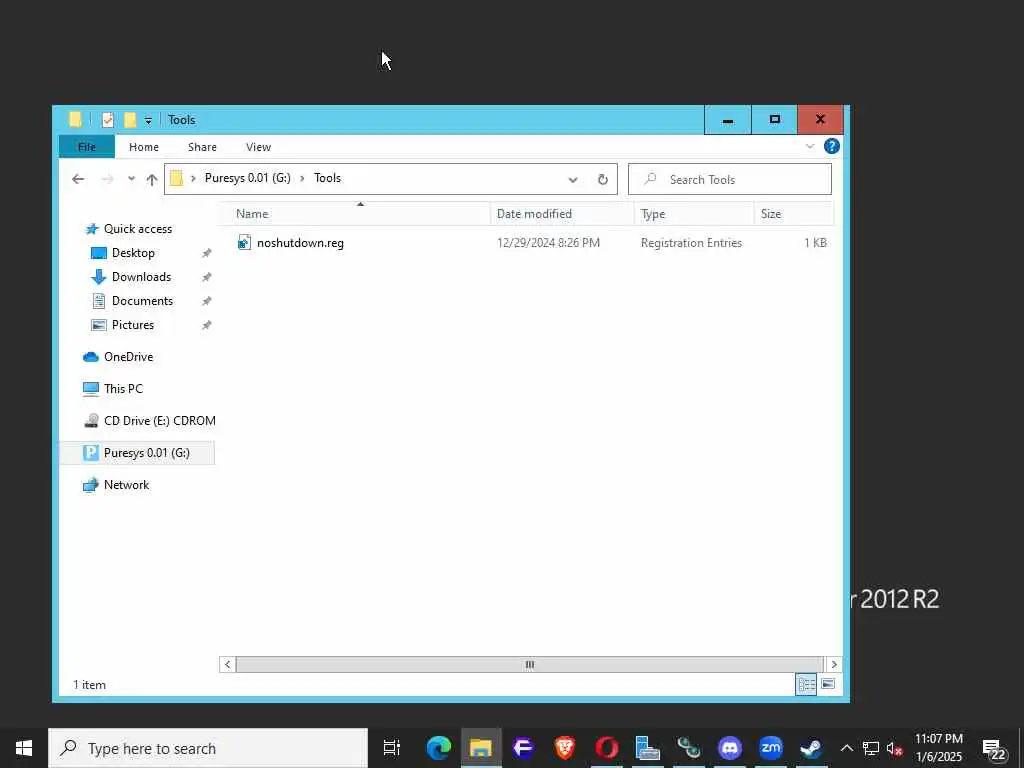The width and height of the screenshot is (1024, 768).
Task: Switch to Details view in status bar
Action: [x=807, y=685]
